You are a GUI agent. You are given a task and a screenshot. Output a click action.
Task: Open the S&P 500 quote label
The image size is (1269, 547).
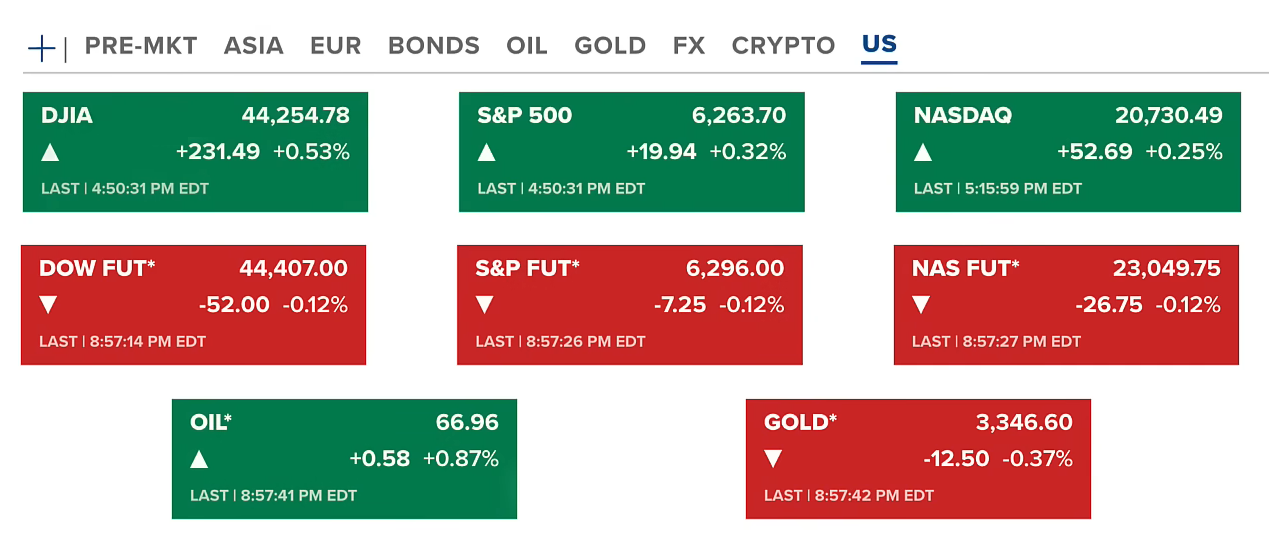point(525,116)
